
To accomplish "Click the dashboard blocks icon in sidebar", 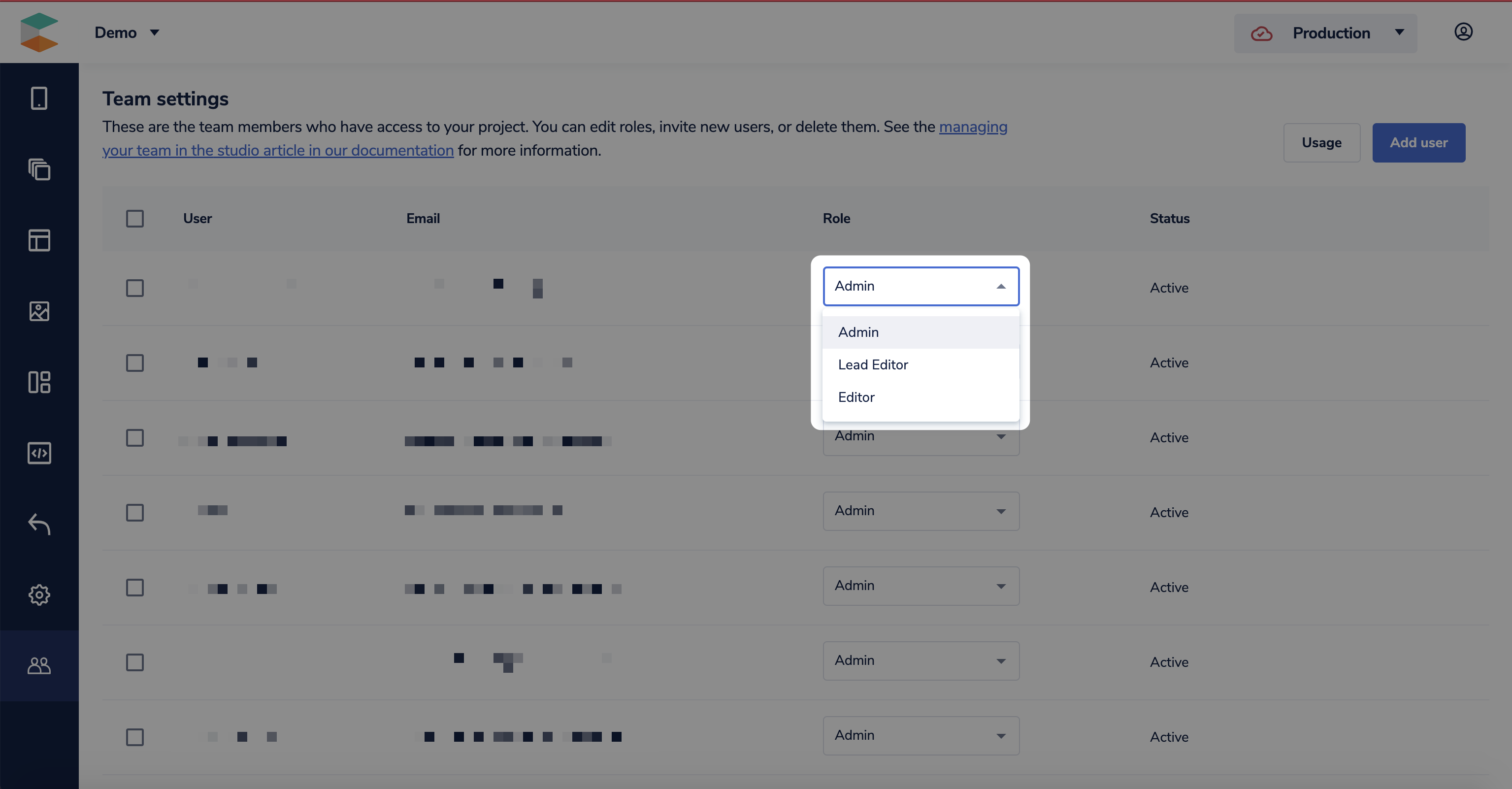I will [x=39, y=382].
